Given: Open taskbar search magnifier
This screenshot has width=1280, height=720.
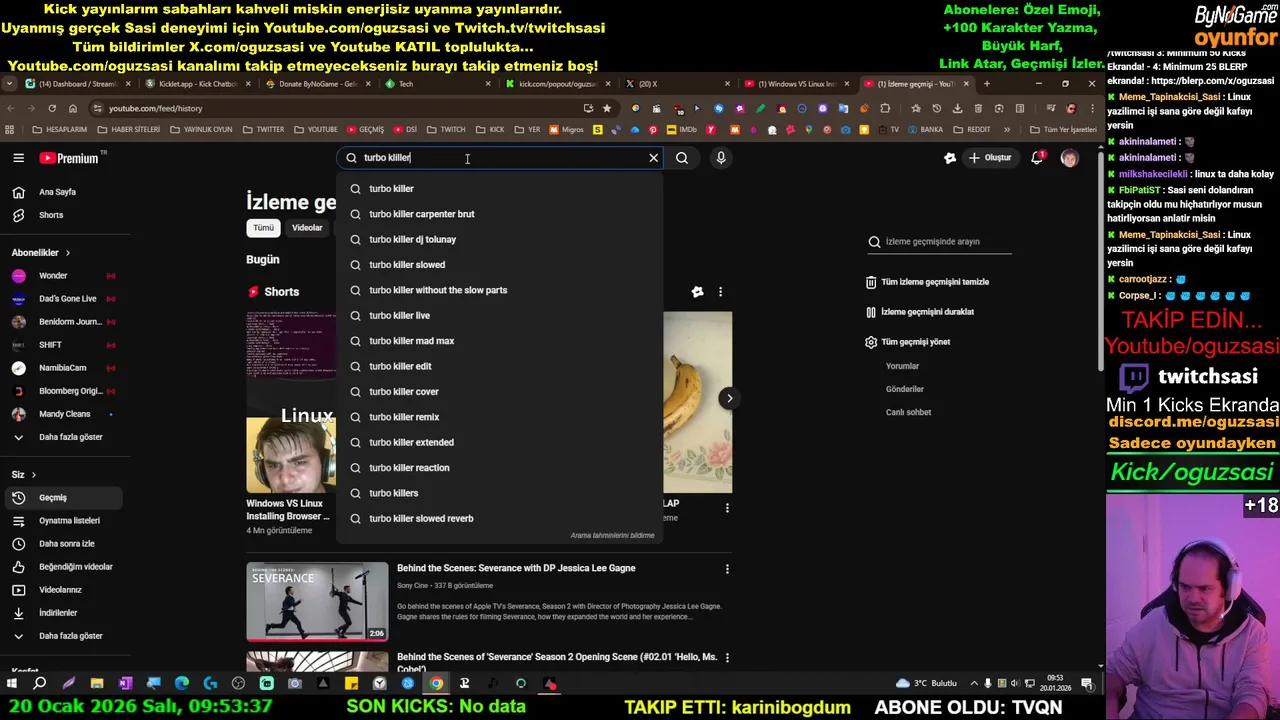Looking at the screenshot, I should pyautogui.click(x=40, y=684).
